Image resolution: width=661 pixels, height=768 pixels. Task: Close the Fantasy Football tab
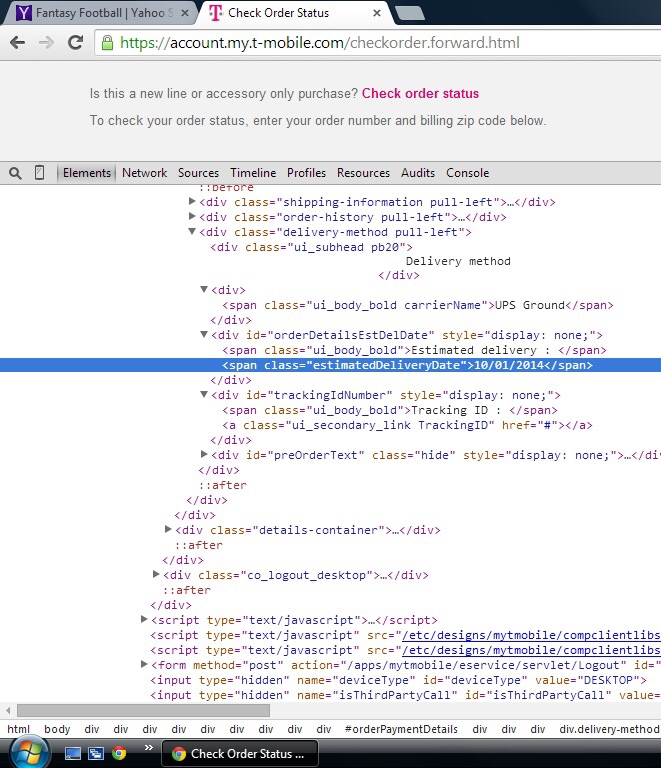(x=185, y=13)
